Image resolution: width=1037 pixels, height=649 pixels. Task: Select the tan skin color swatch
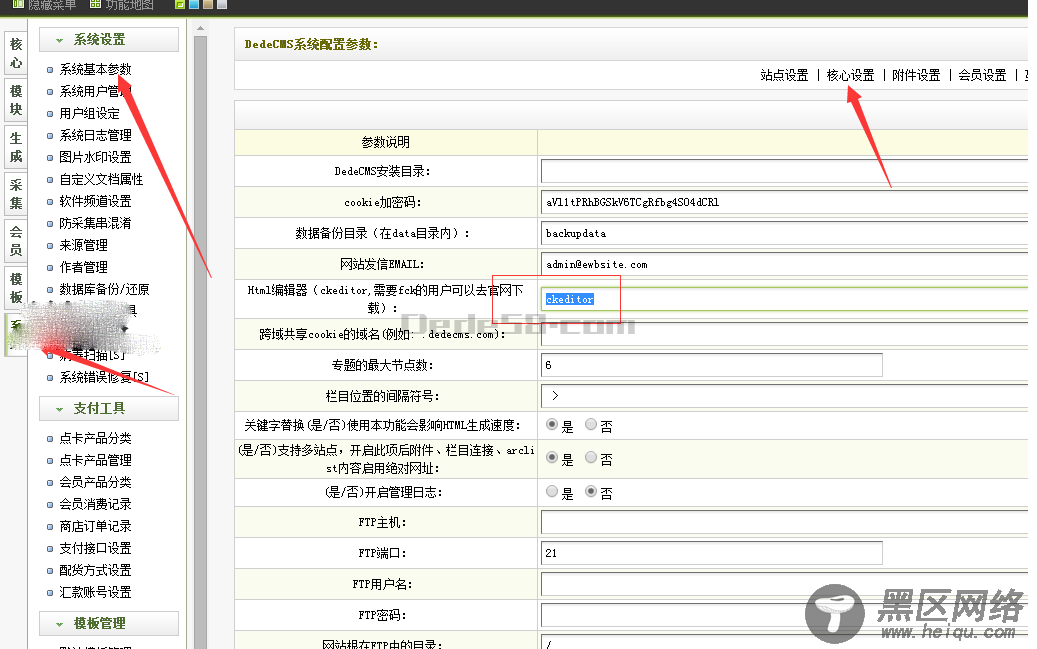[x=208, y=4]
